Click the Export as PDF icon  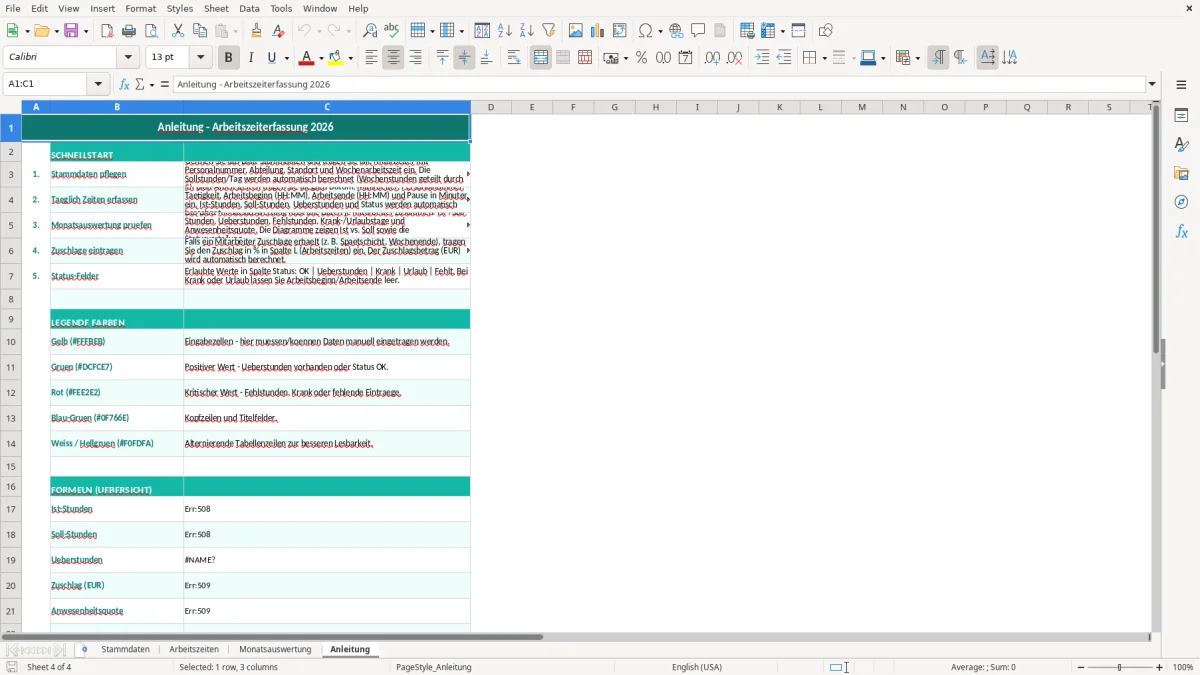tap(107, 31)
